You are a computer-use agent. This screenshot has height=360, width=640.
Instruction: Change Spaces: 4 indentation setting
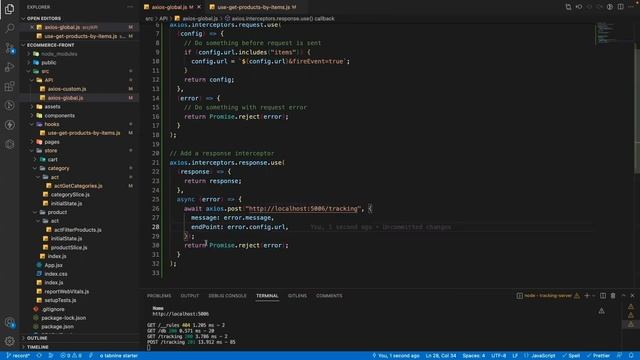(x=474, y=356)
